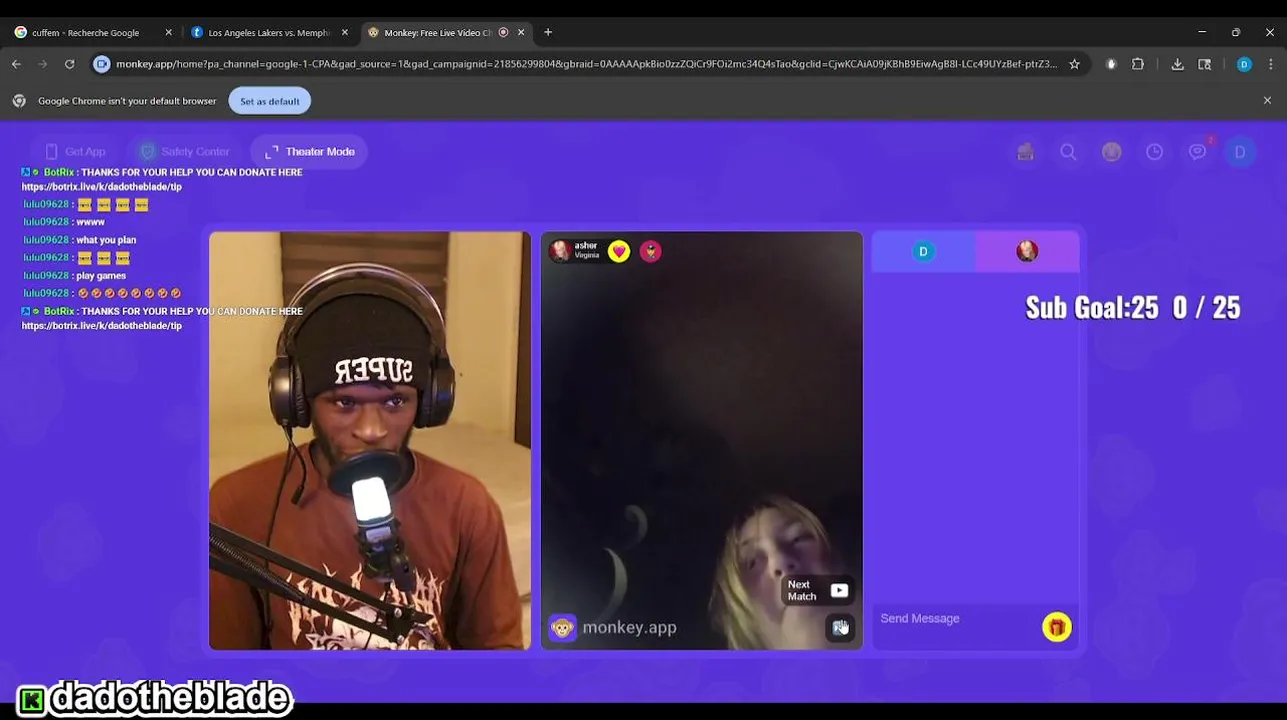Screen dimensions: 1287x720
Task: Focus the Send Message input field
Action: (x=957, y=619)
